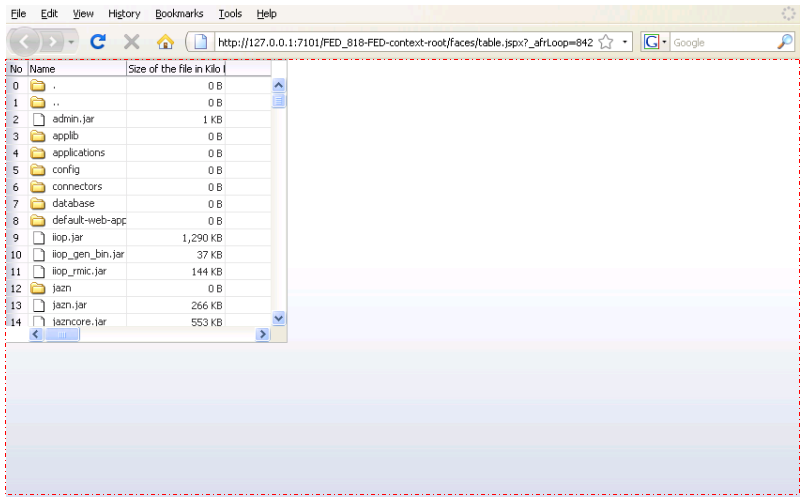
Task: Open the View menu
Action: click(83, 14)
